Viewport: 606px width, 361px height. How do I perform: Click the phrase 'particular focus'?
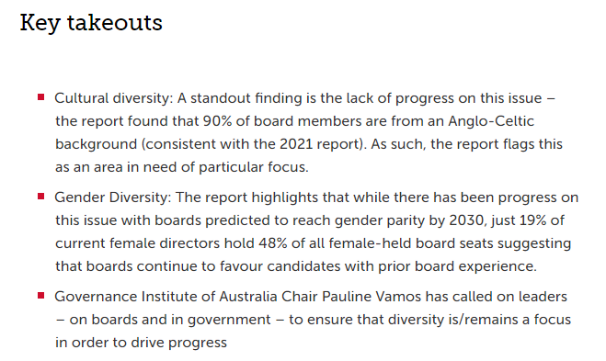click(252, 167)
